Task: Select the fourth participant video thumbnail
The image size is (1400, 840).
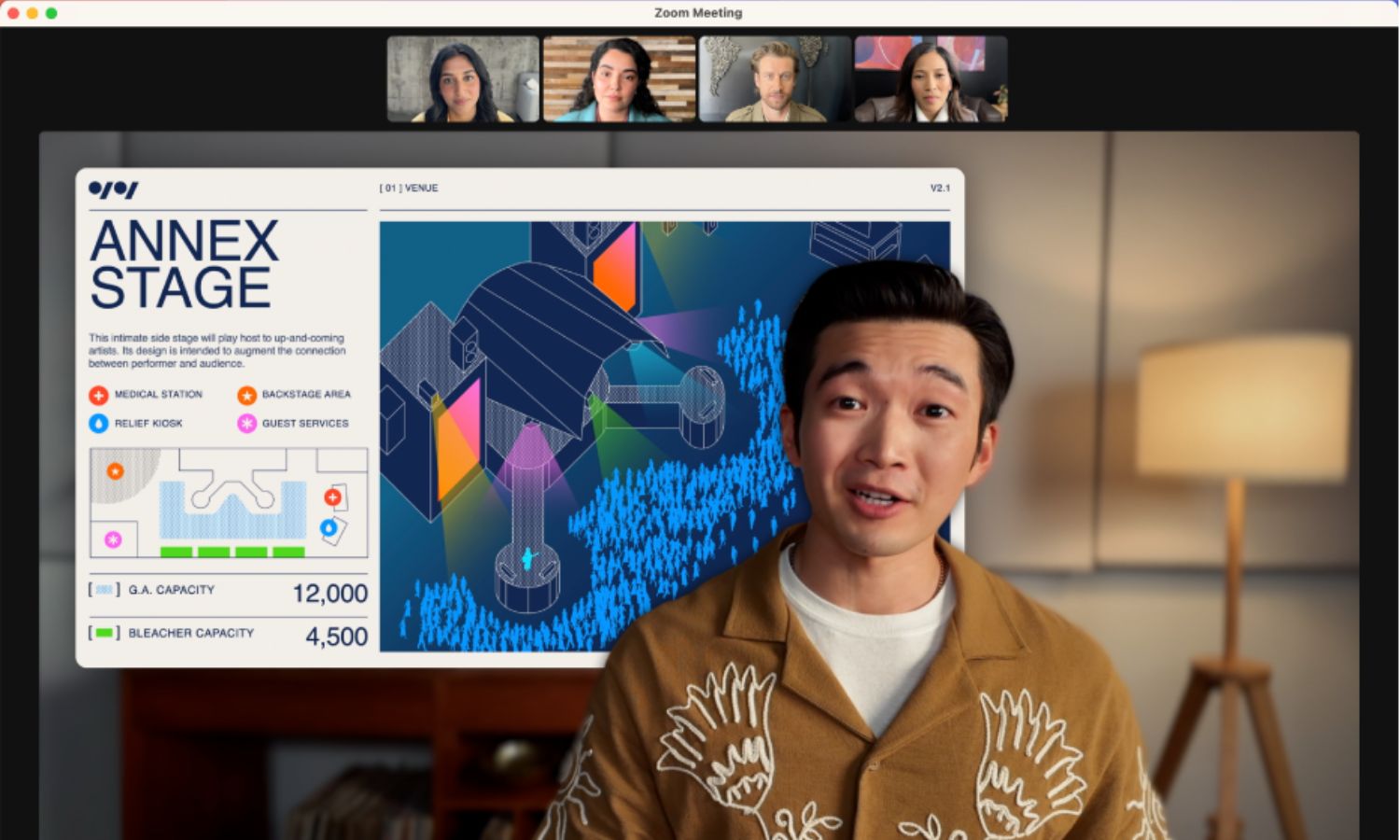Action: [931, 79]
